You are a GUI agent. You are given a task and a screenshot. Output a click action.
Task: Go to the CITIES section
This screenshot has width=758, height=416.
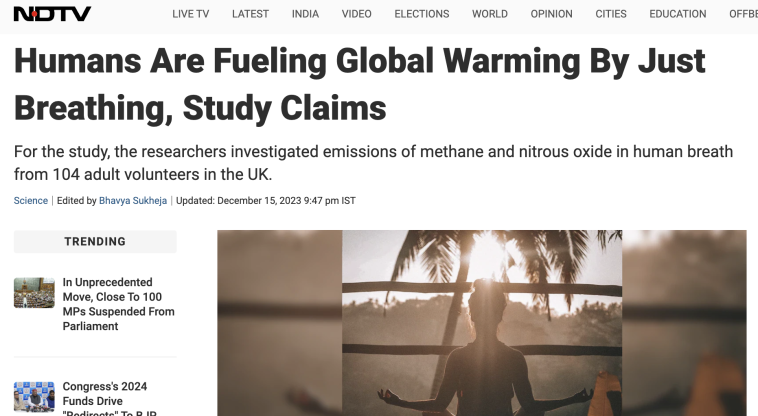coord(610,14)
